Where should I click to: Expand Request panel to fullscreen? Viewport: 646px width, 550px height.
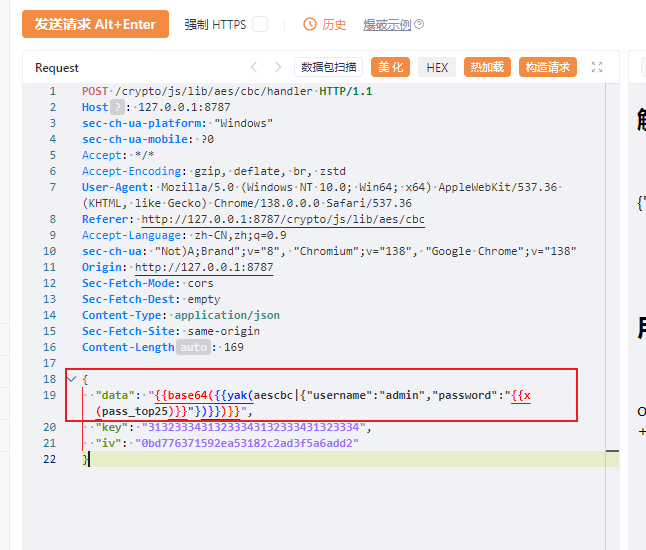[x=597, y=67]
